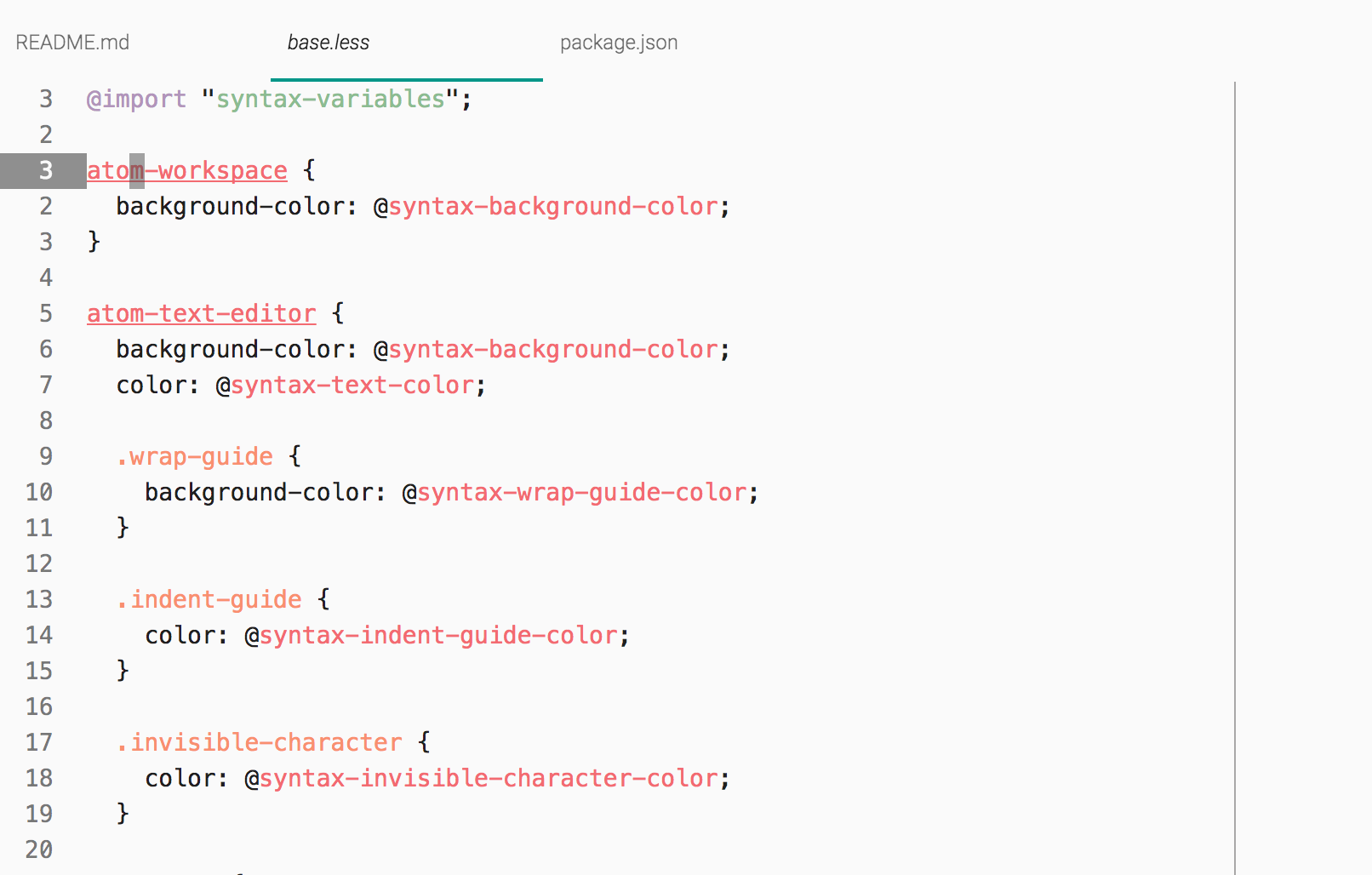This screenshot has width=1372, height=875.
Task: Click highlighted current line number in gutter
Action: point(43,170)
